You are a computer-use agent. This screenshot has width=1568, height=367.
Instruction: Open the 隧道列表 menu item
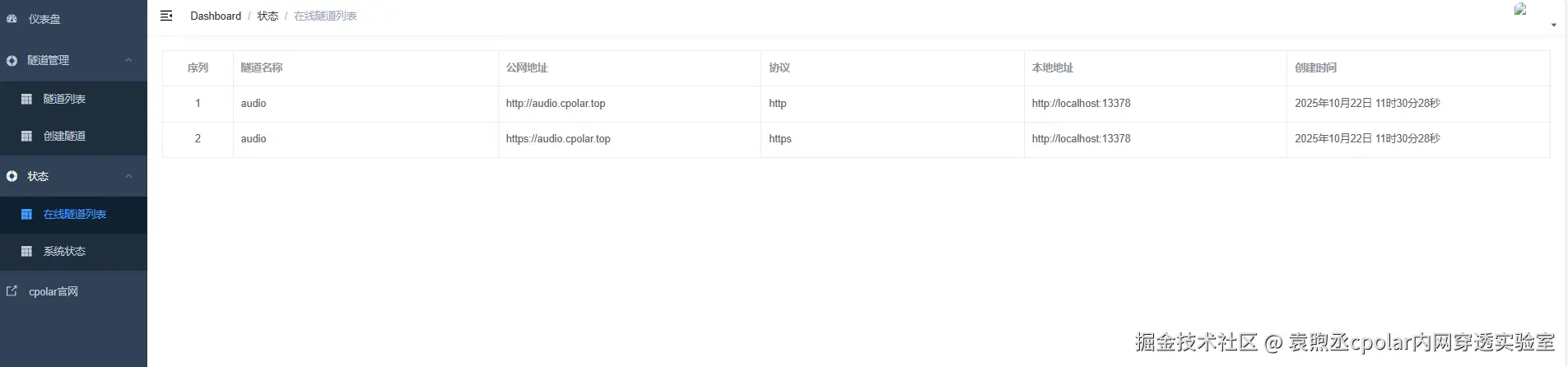[x=73, y=99]
